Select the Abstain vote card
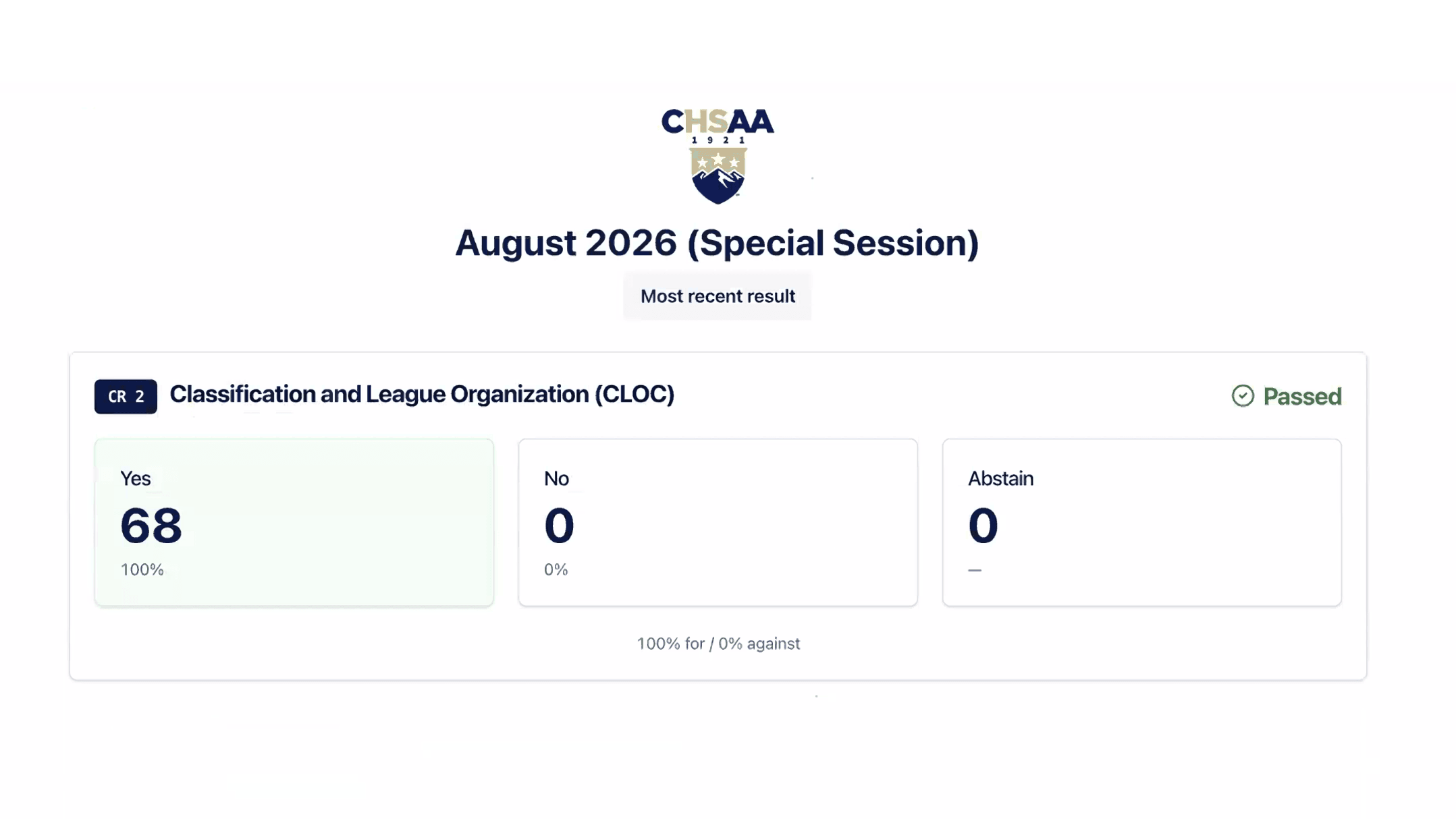The width and height of the screenshot is (1456, 819). coord(1141,523)
